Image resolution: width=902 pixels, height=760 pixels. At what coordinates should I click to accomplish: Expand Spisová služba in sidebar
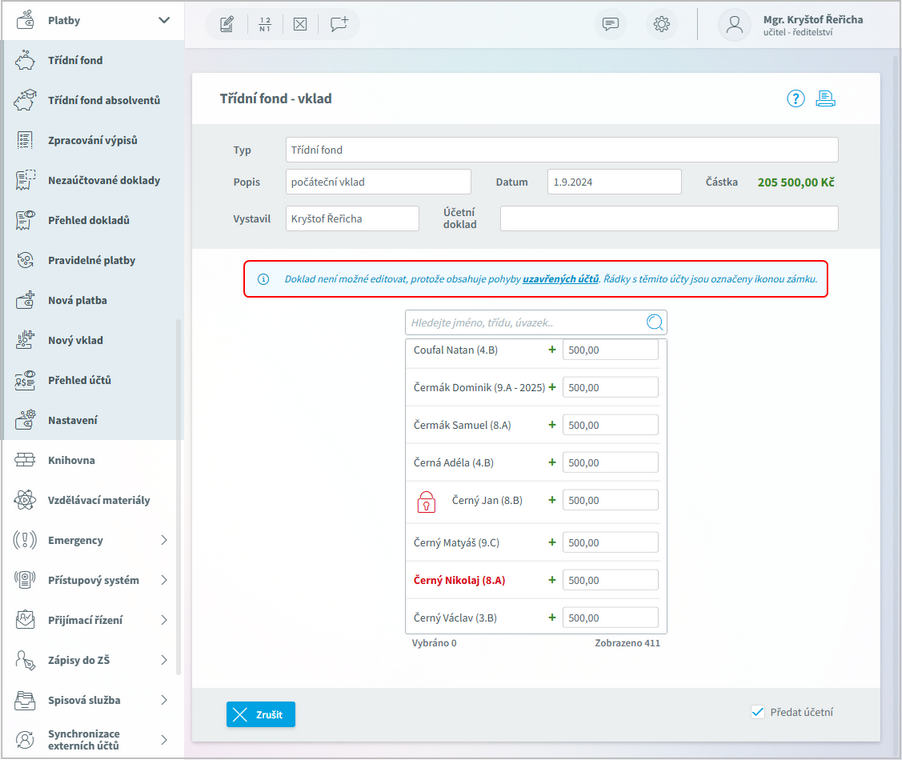pyautogui.click(x=164, y=700)
